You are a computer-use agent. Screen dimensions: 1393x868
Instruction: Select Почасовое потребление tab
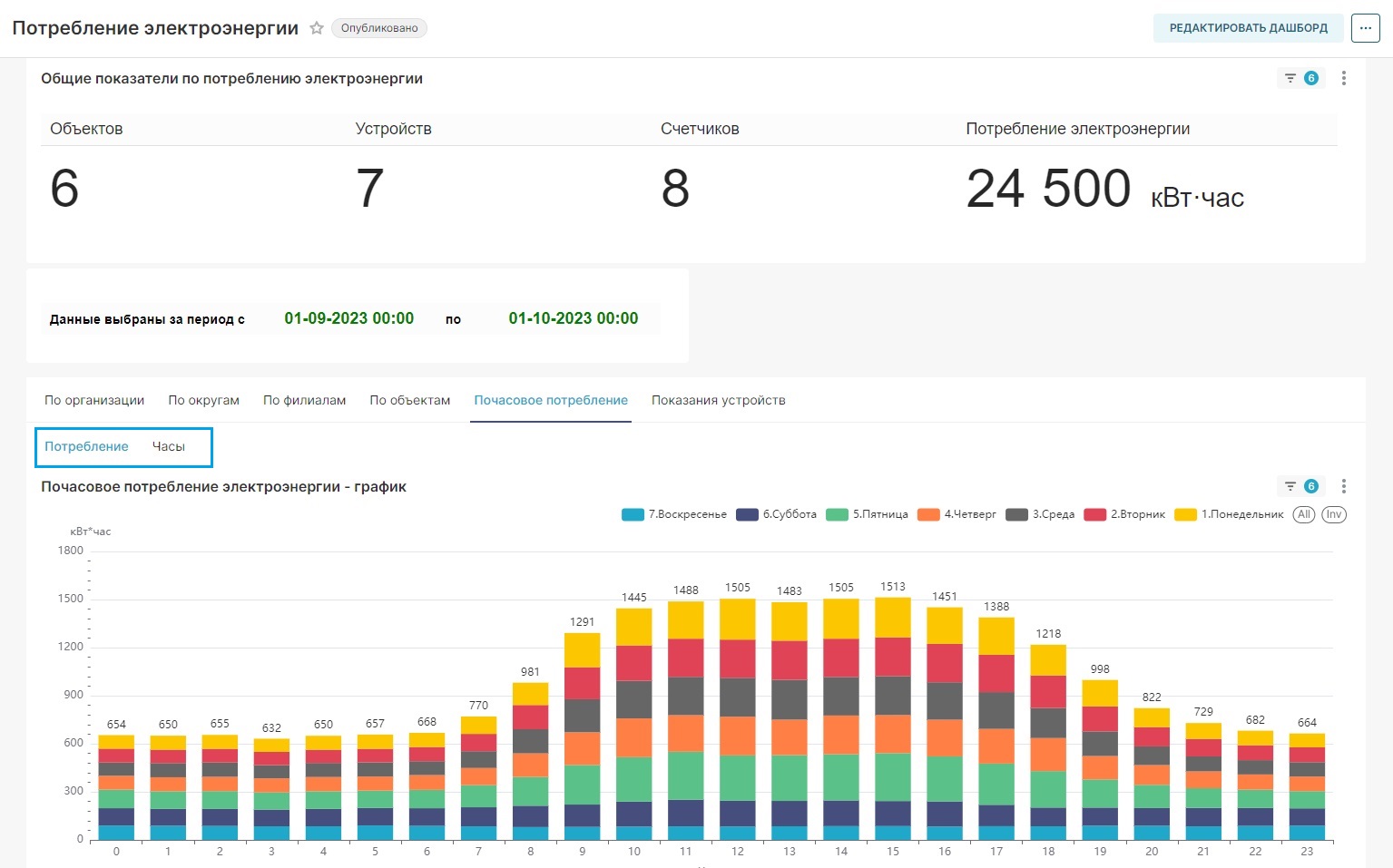[x=551, y=400]
